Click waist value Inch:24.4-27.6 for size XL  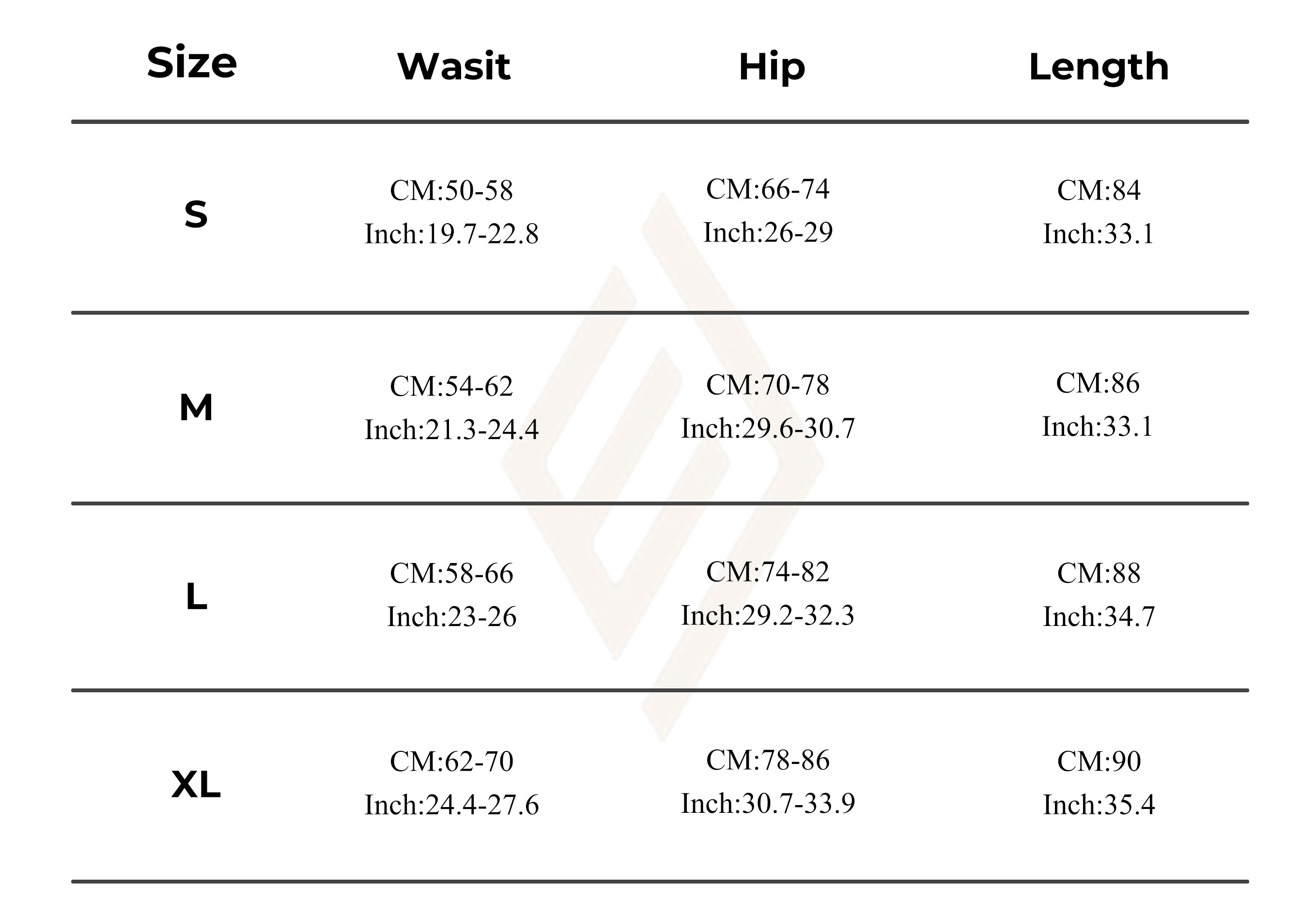tap(451, 805)
